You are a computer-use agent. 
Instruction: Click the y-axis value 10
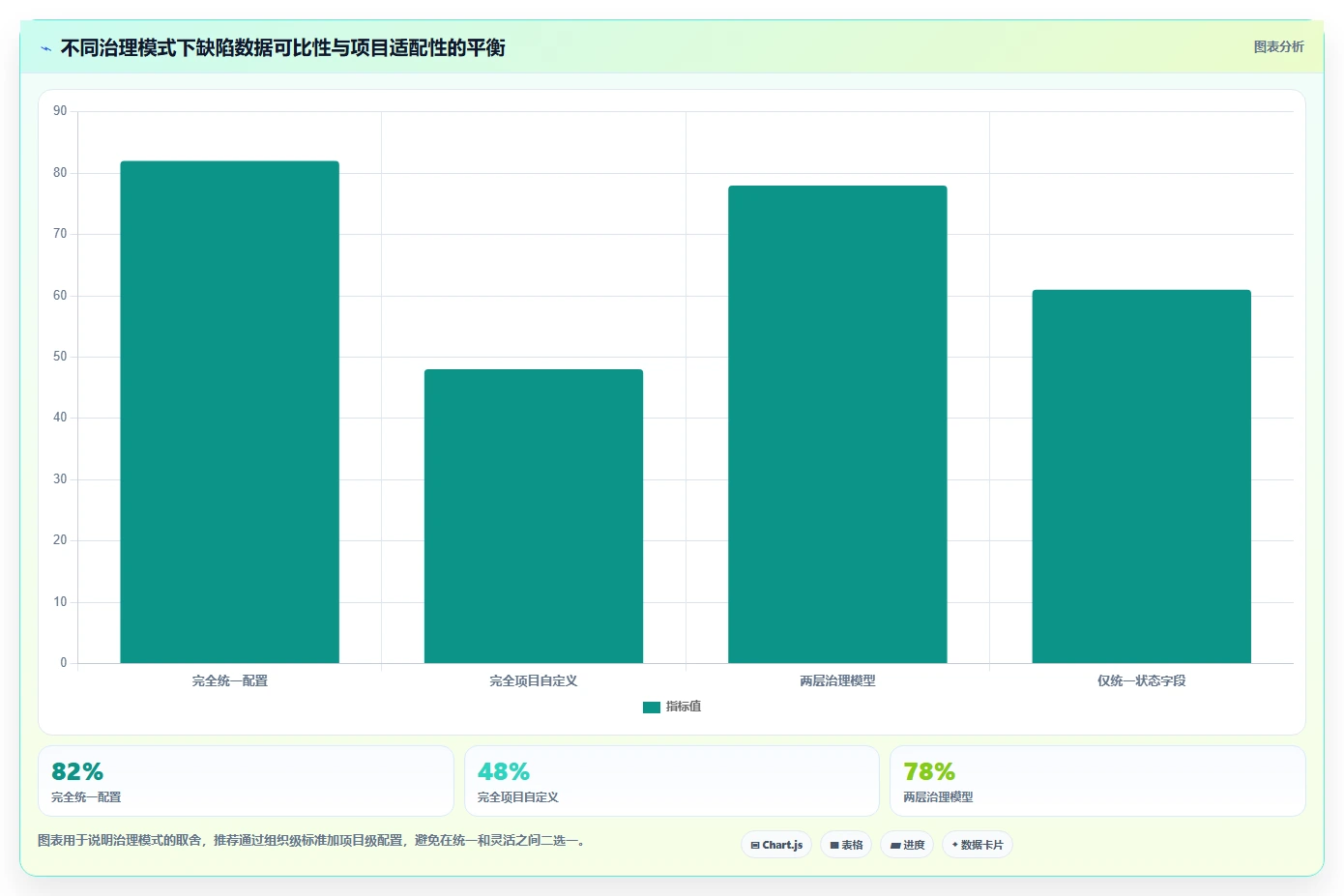pos(60,602)
